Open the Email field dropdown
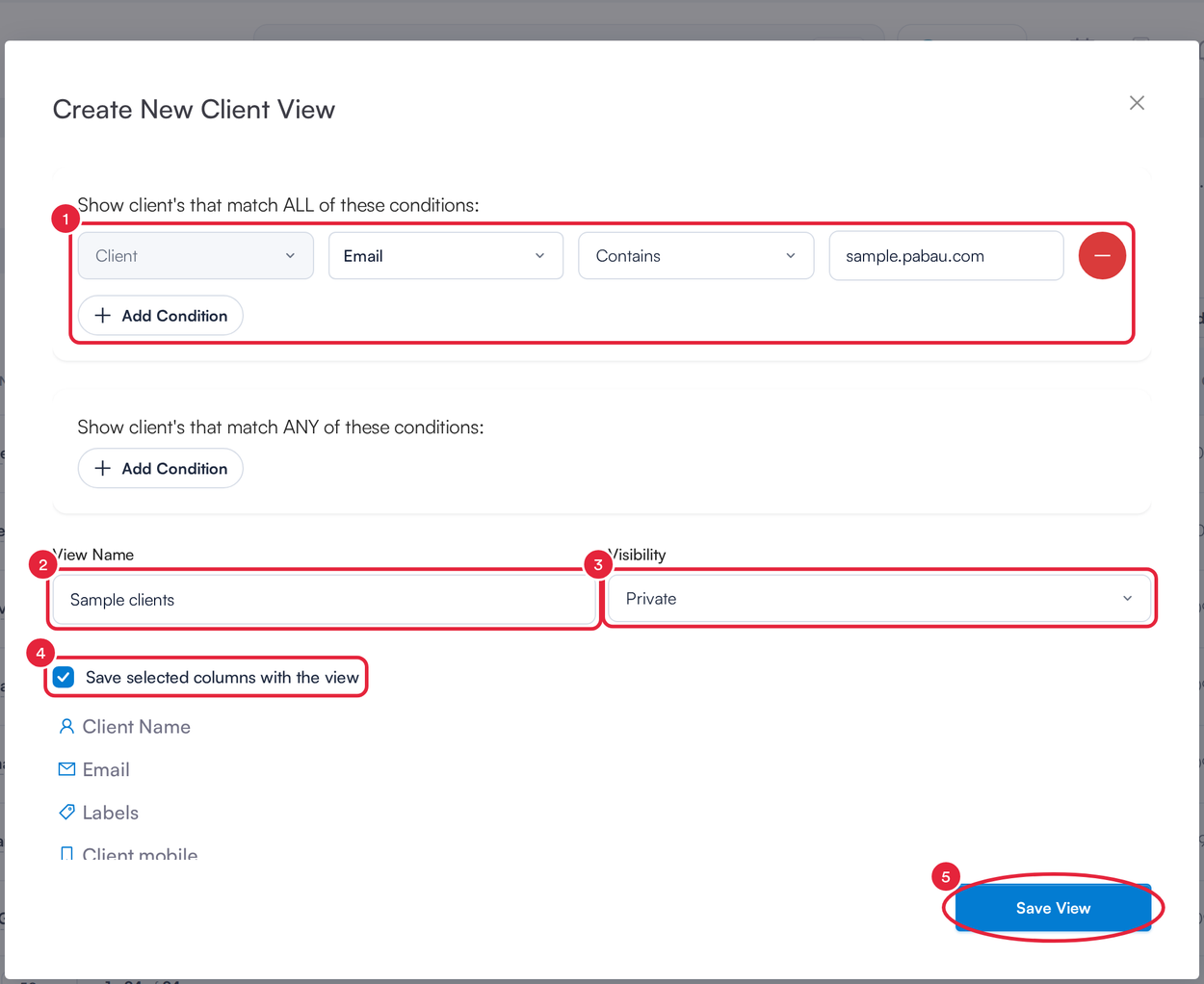Viewport: 1204px width, 984px height. tap(446, 256)
